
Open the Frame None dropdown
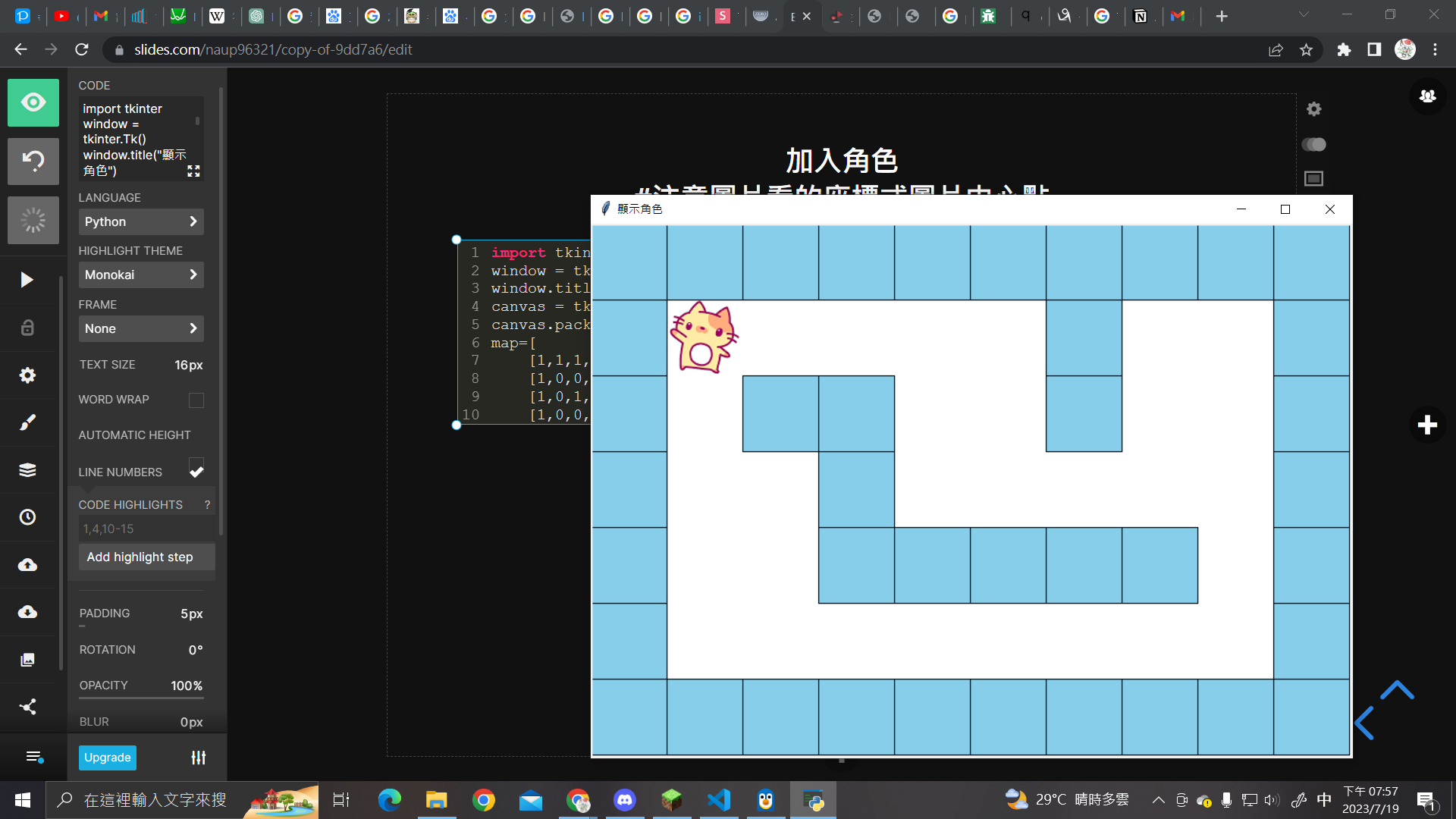coord(141,328)
